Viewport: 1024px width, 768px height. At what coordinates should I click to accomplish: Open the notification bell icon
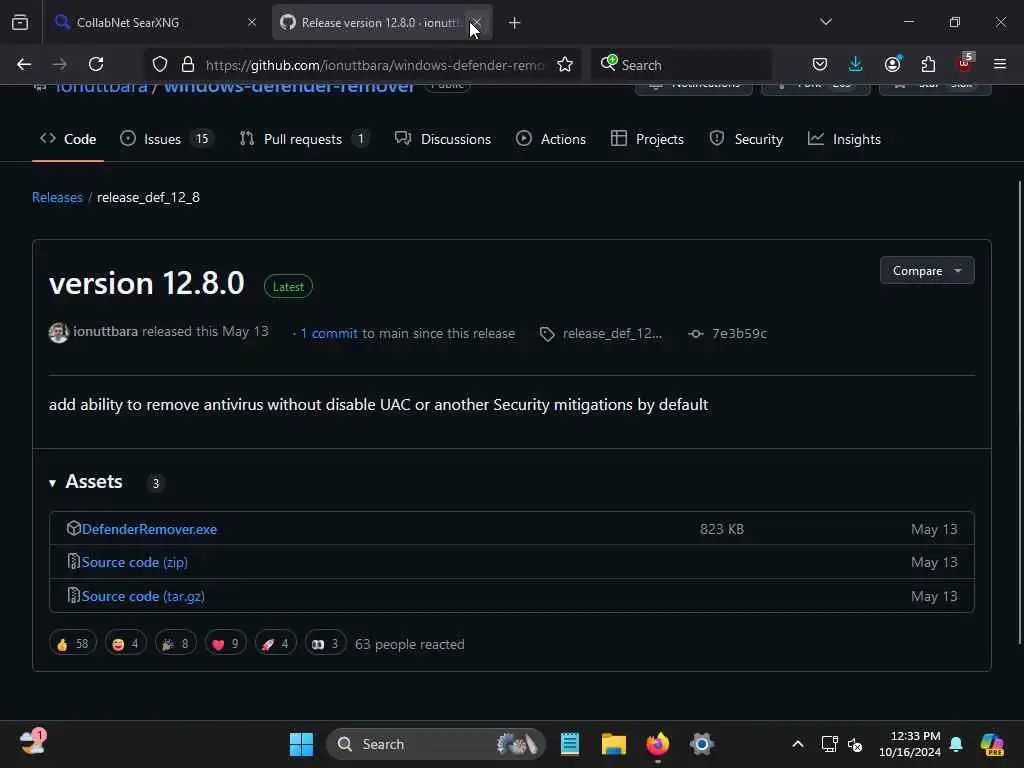click(956, 744)
